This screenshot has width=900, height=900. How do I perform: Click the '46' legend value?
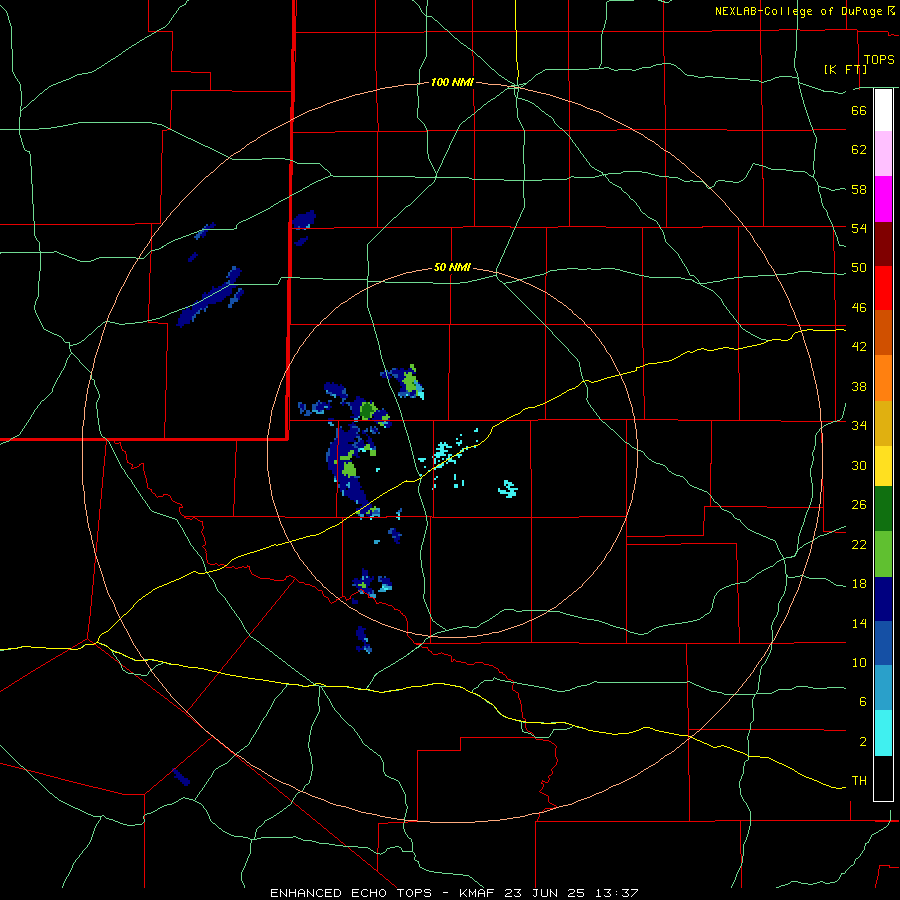pos(859,308)
